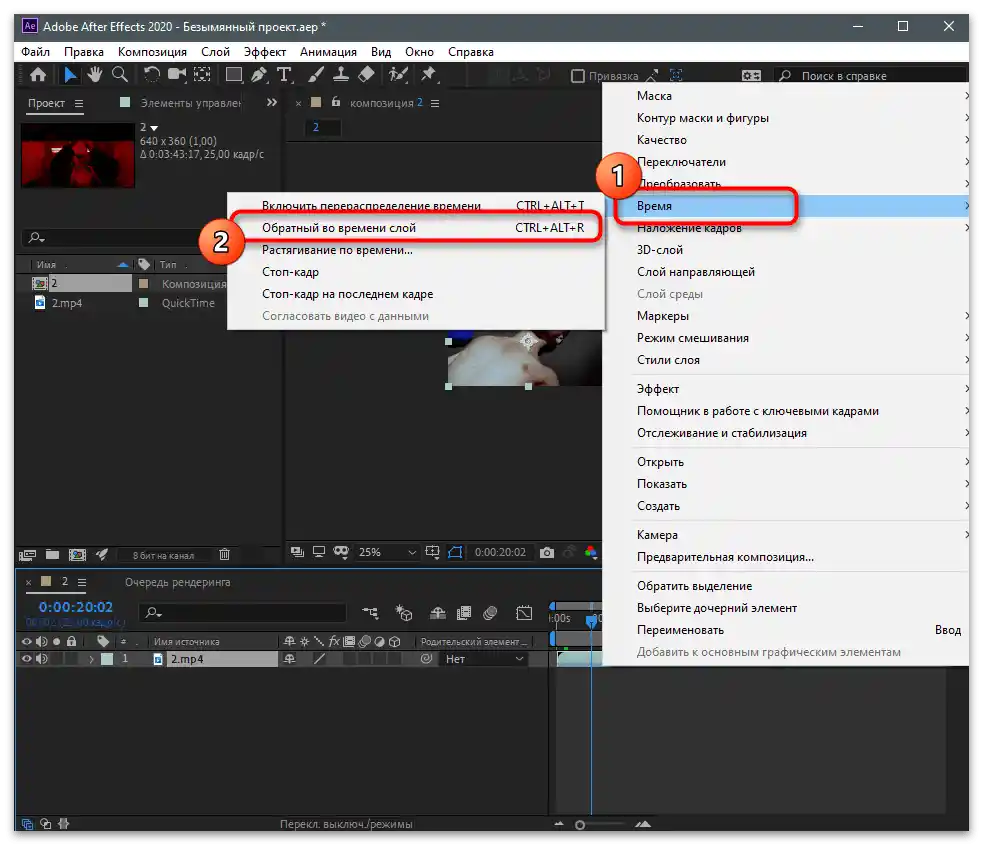This screenshot has height=845, width=983.
Task: Open the композиция 2 panel menu
Action: coord(435,103)
